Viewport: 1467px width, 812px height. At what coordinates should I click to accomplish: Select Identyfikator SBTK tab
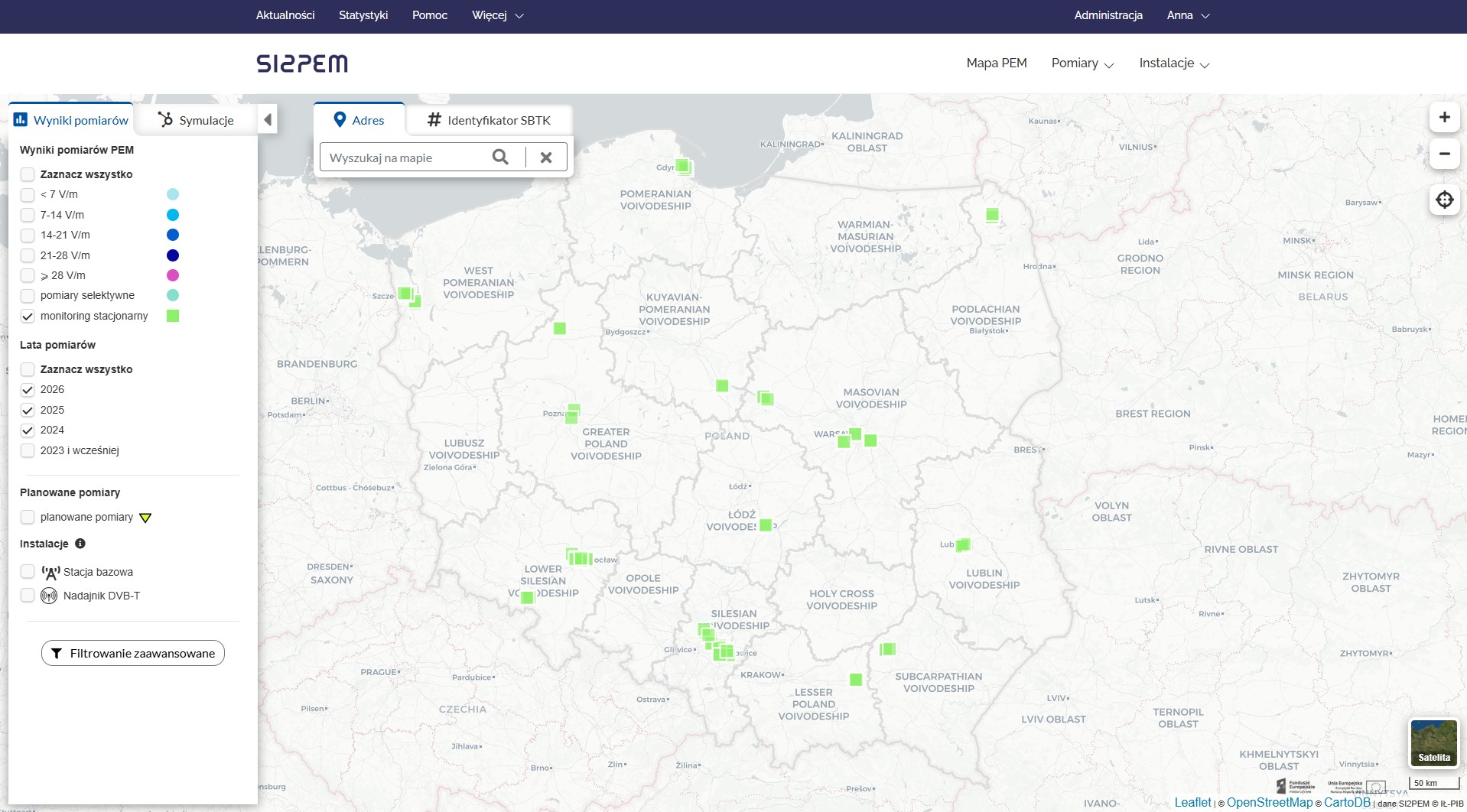[x=489, y=120]
